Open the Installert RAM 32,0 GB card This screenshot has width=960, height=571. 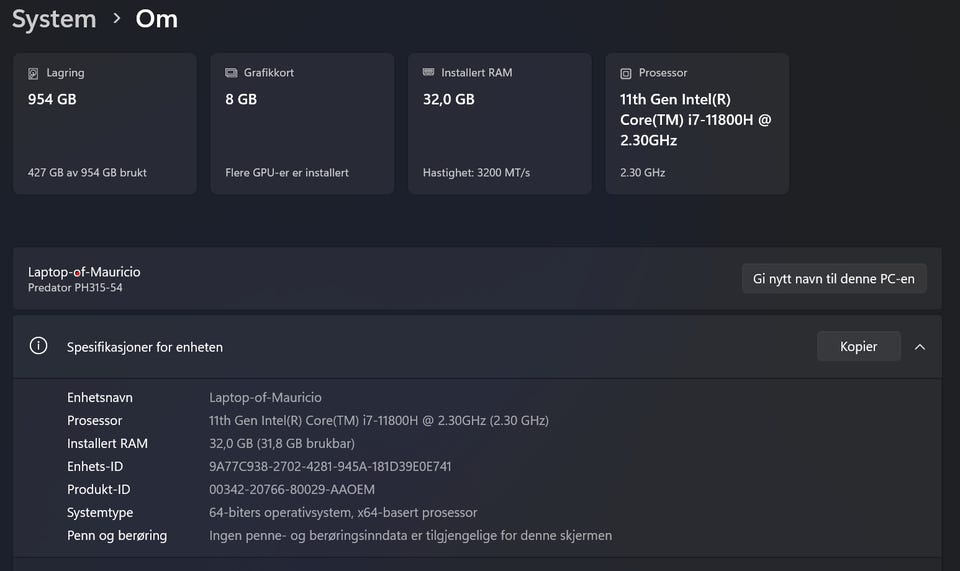coord(500,123)
